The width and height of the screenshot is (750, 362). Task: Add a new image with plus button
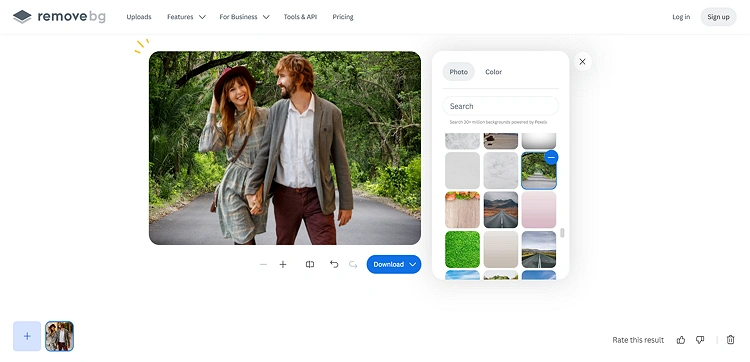27,336
